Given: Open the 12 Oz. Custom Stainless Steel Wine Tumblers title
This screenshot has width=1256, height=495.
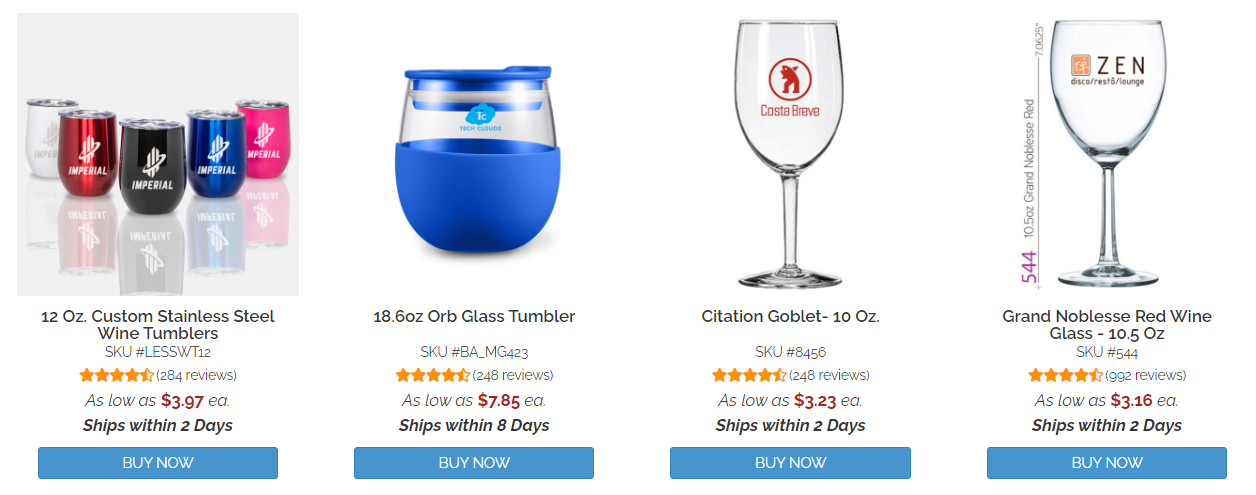Looking at the screenshot, I should 158,325.
